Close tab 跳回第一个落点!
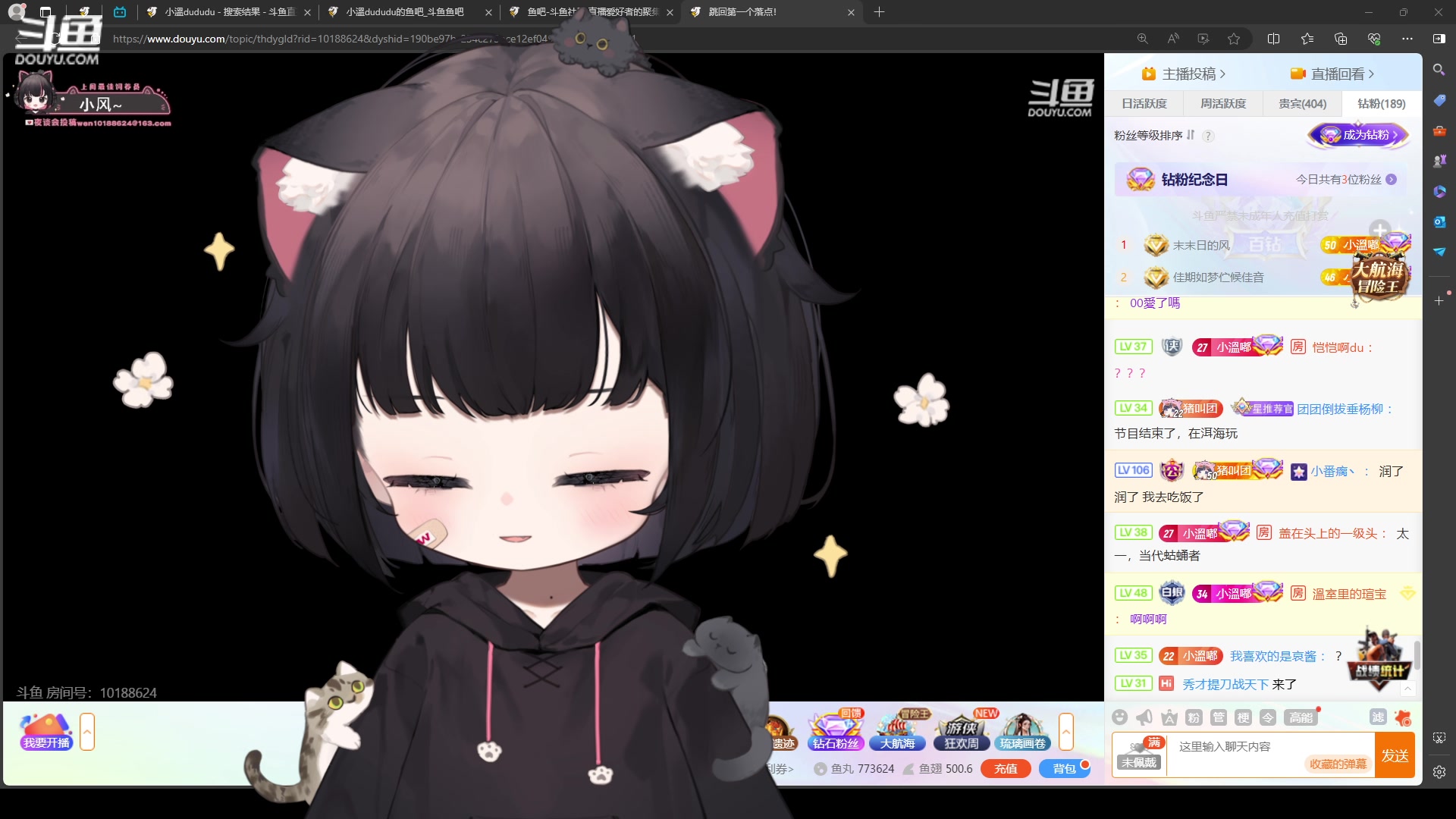 851,12
